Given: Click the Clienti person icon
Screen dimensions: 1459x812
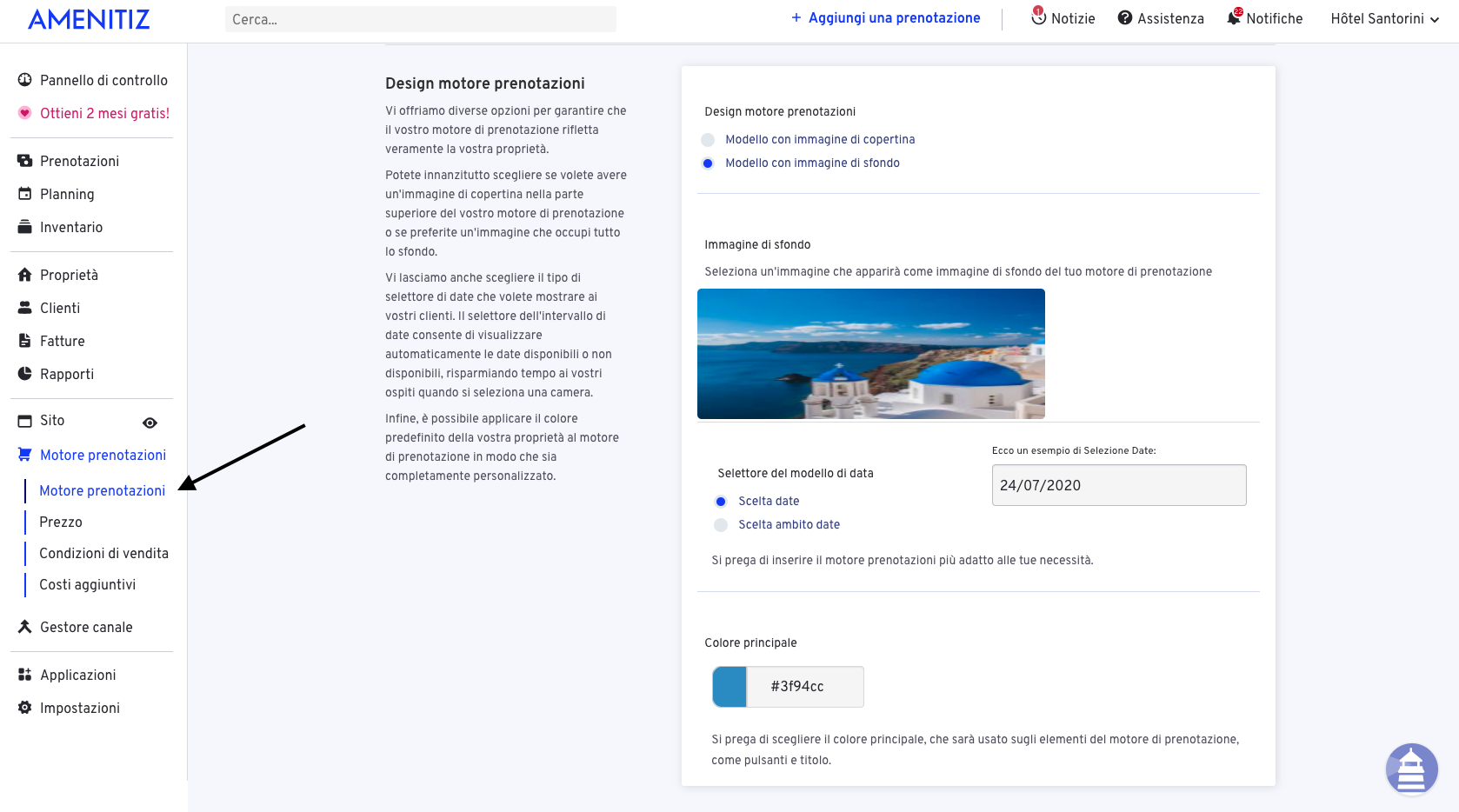Looking at the screenshot, I should point(25,308).
